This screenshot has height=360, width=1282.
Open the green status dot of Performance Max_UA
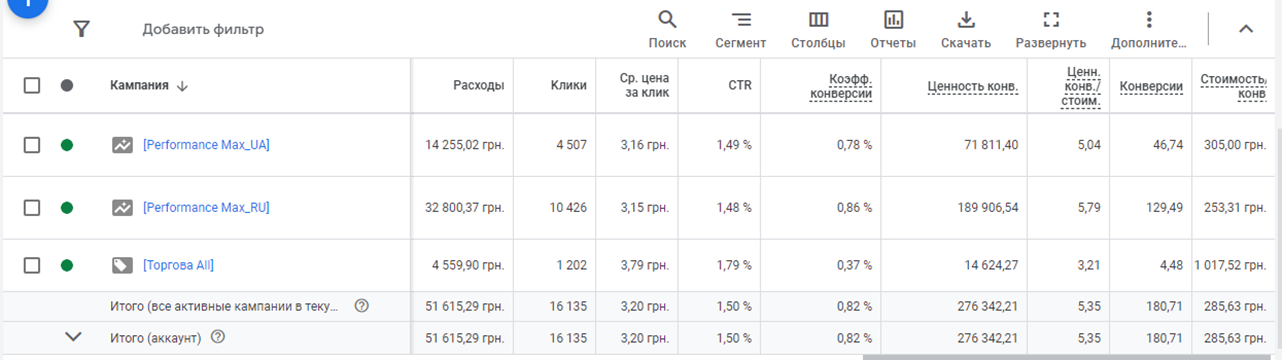[67, 145]
